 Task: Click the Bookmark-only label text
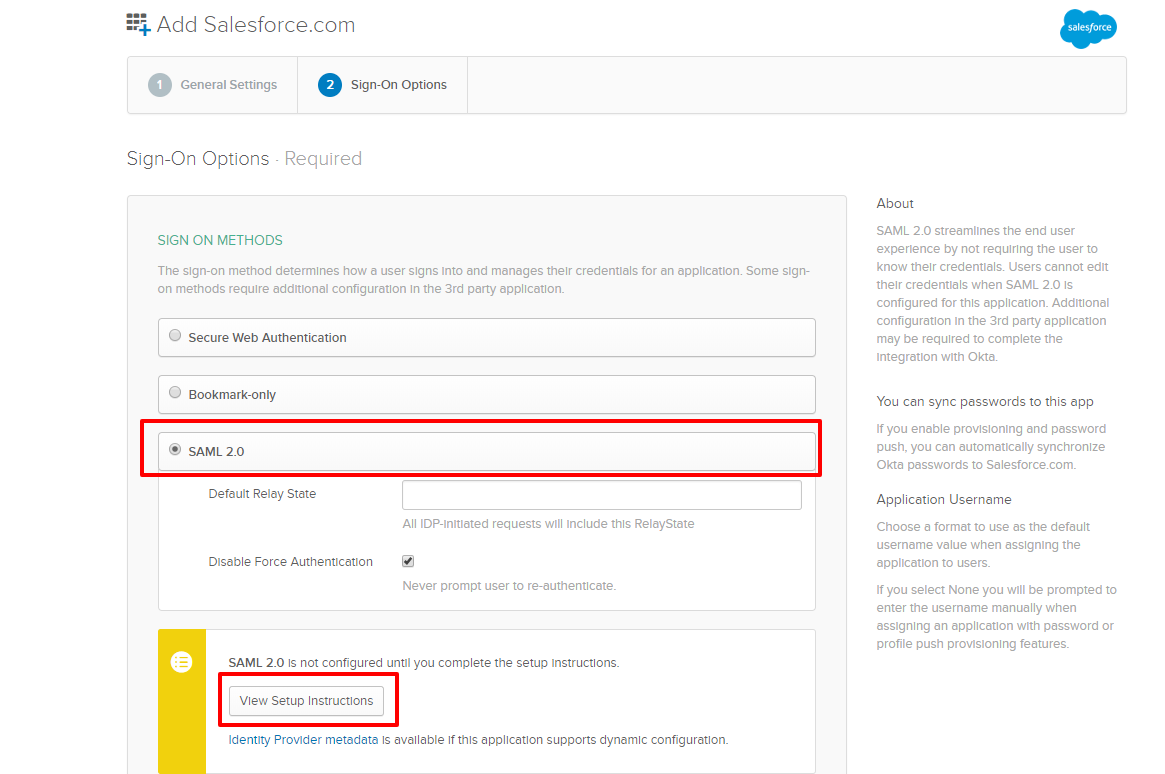(x=232, y=395)
